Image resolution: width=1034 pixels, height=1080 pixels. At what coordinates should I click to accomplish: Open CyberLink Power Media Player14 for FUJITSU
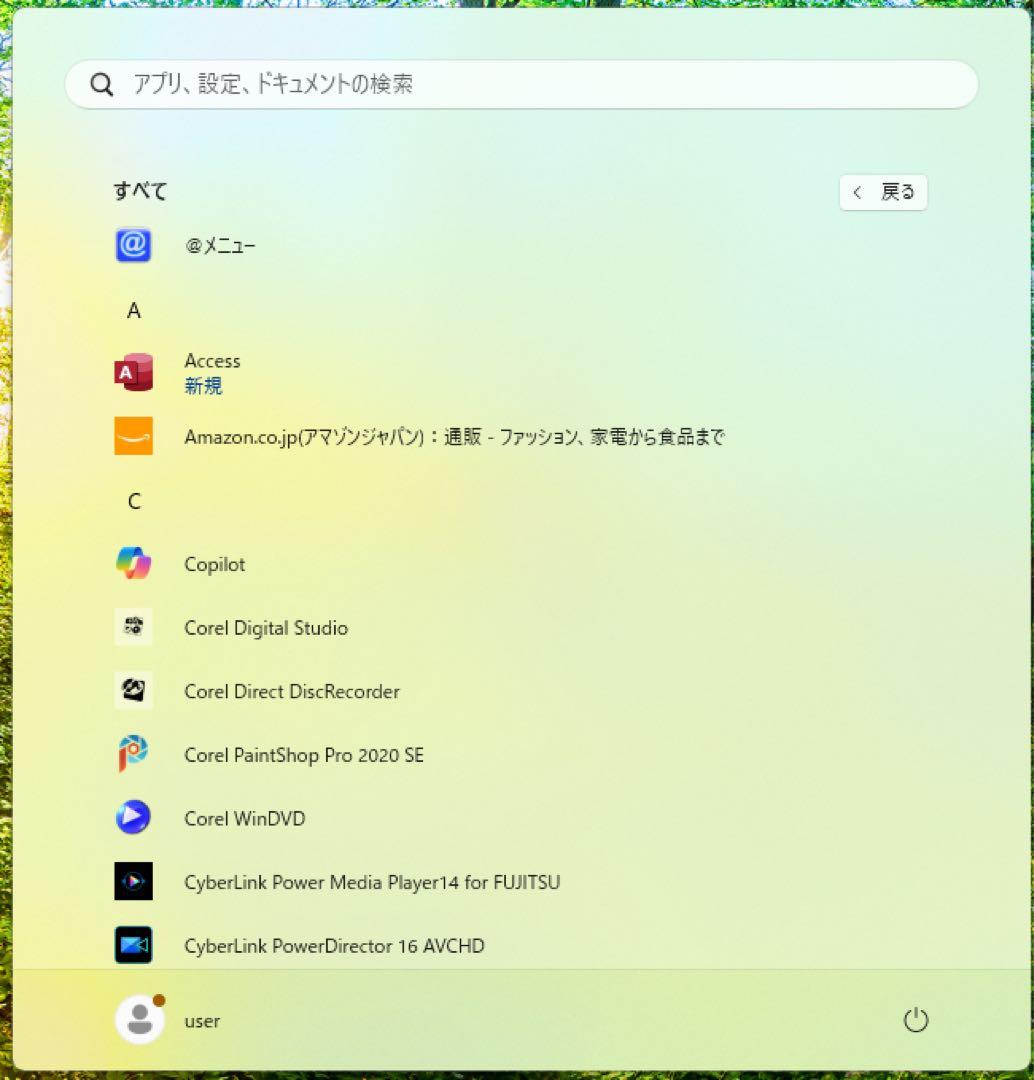click(372, 882)
